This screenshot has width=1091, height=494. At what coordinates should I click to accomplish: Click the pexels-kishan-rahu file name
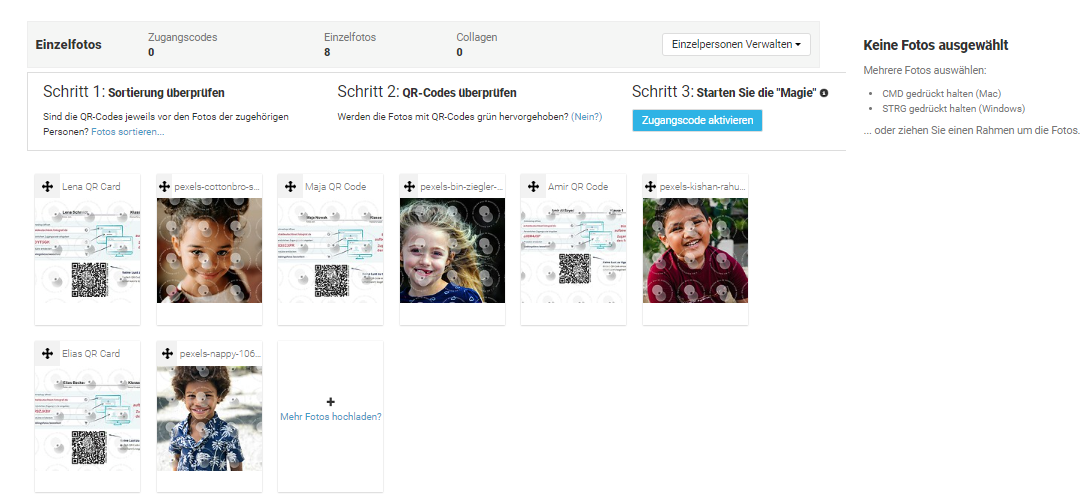pyautogui.click(x=703, y=186)
